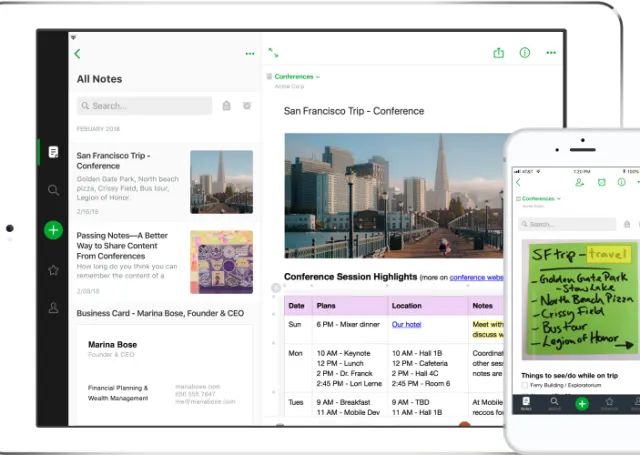Open the Conferences notebook dropdown on iPad
Screen dimensions: 640x455
(x=297, y=77)
